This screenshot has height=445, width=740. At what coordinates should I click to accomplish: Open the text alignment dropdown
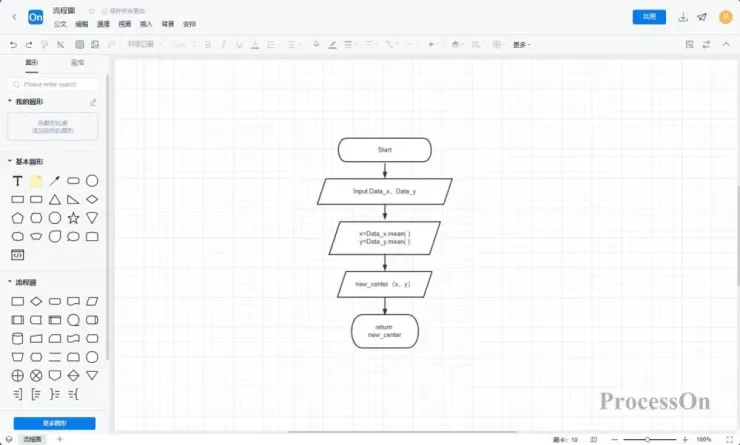pos(294,44)
